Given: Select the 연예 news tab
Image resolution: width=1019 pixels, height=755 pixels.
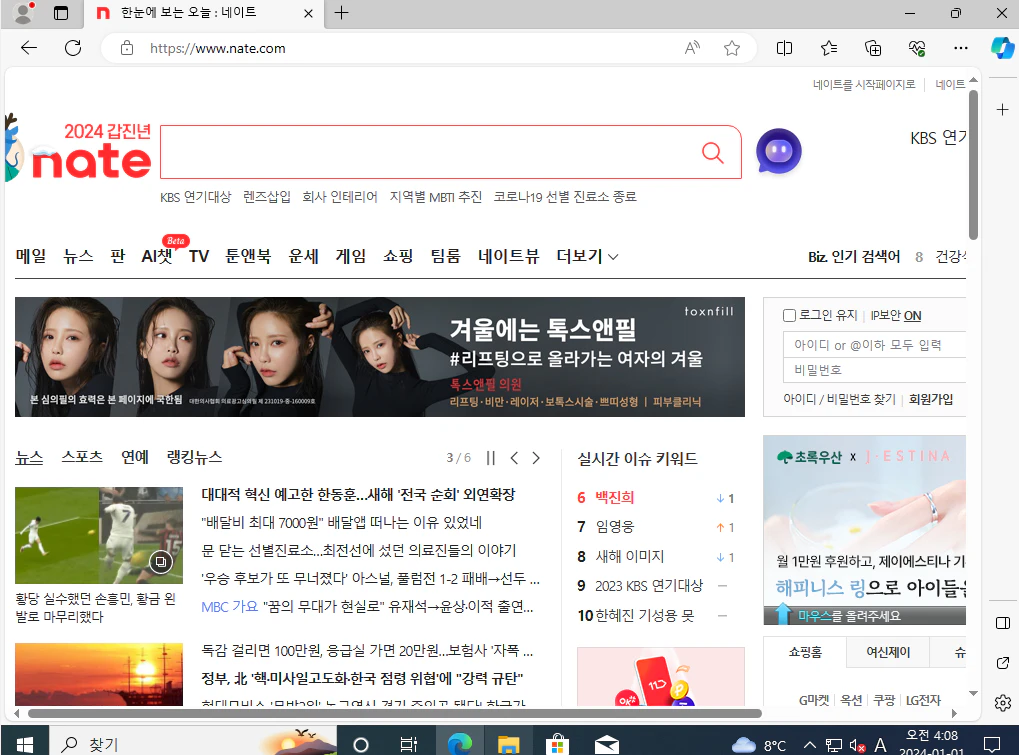Looking at the screenshot, I should [135, 457].
